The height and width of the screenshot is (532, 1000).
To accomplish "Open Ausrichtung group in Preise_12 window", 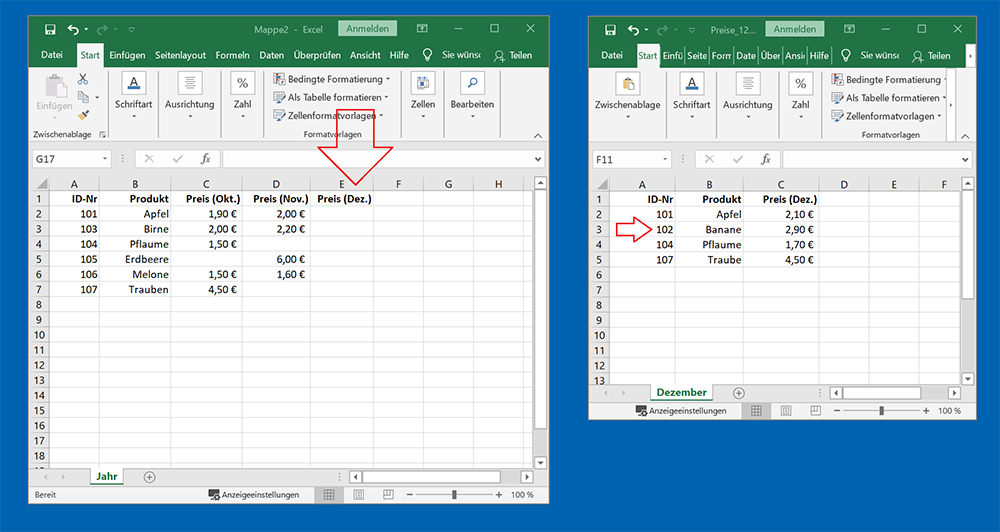I will coord(747,95).
